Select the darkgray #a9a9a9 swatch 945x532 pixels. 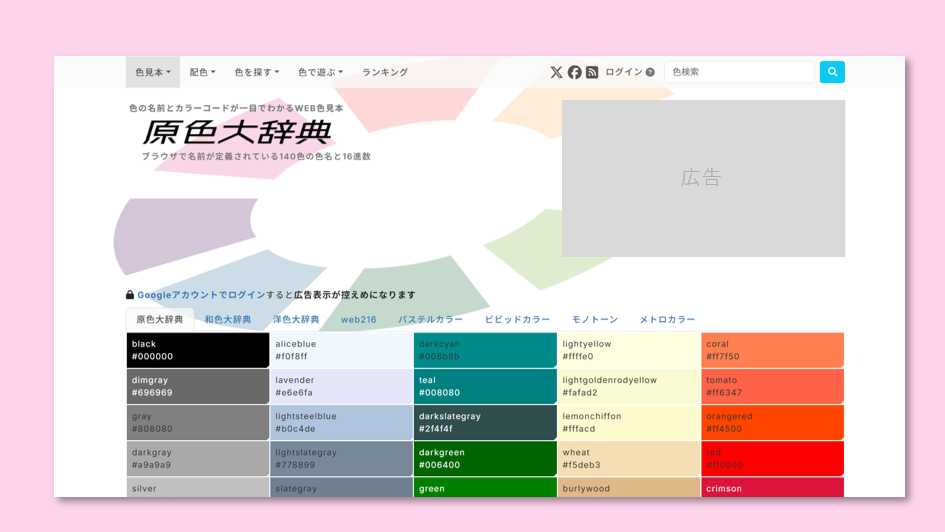point(198,458)
